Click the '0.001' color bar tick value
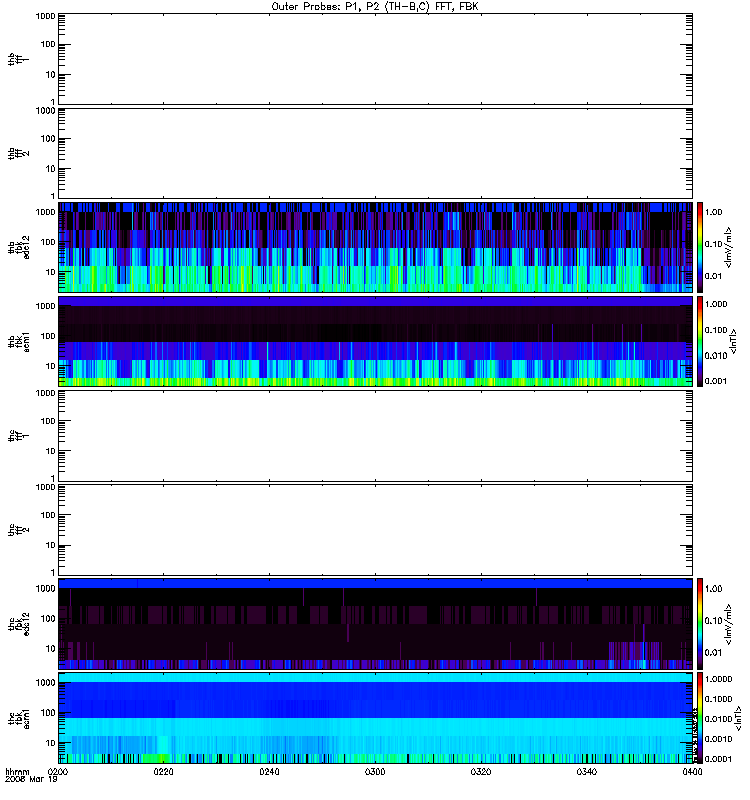 pyautogui.click(x=716, y=381)
